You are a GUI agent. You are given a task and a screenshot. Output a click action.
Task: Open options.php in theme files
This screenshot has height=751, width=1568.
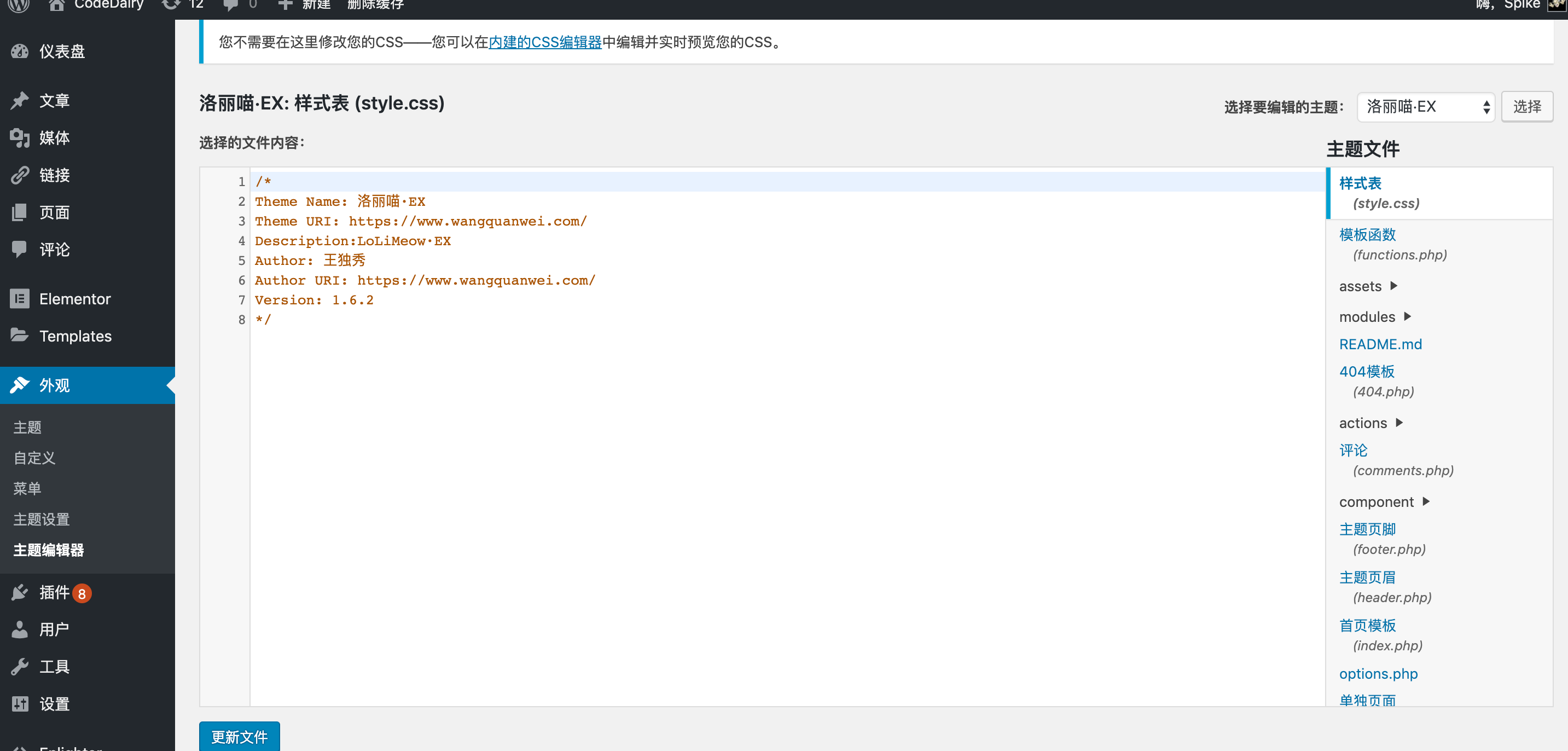(1378, 674)
